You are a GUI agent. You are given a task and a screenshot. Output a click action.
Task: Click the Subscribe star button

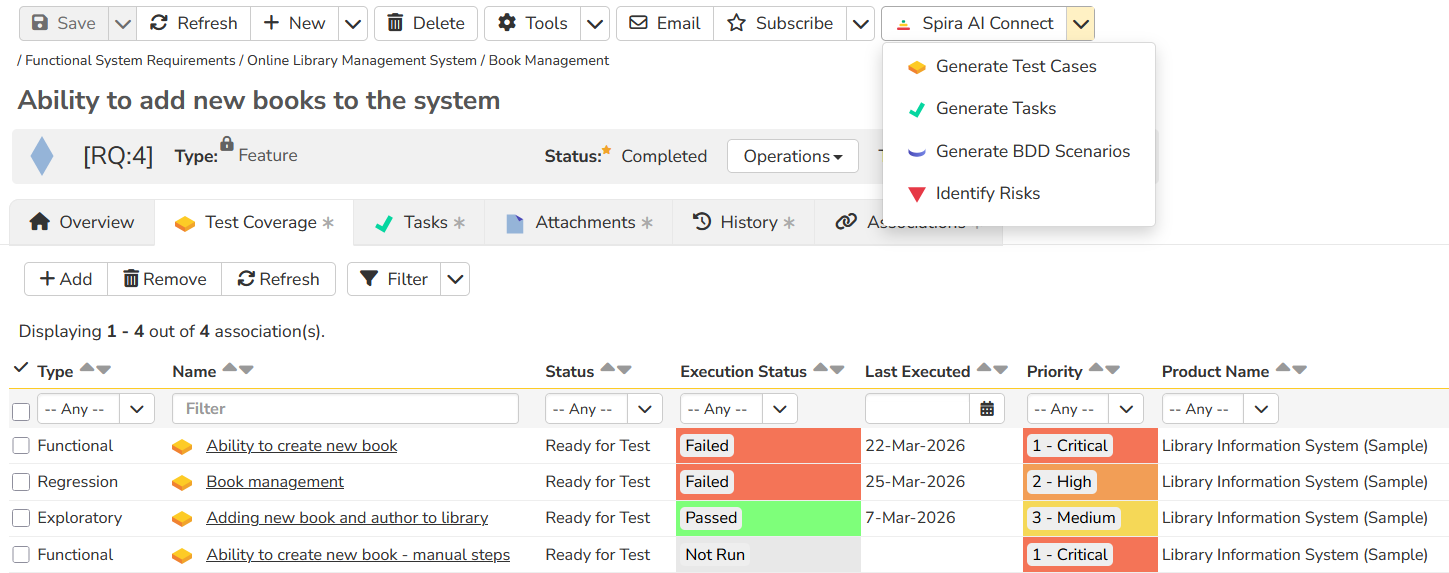(779, 23)
